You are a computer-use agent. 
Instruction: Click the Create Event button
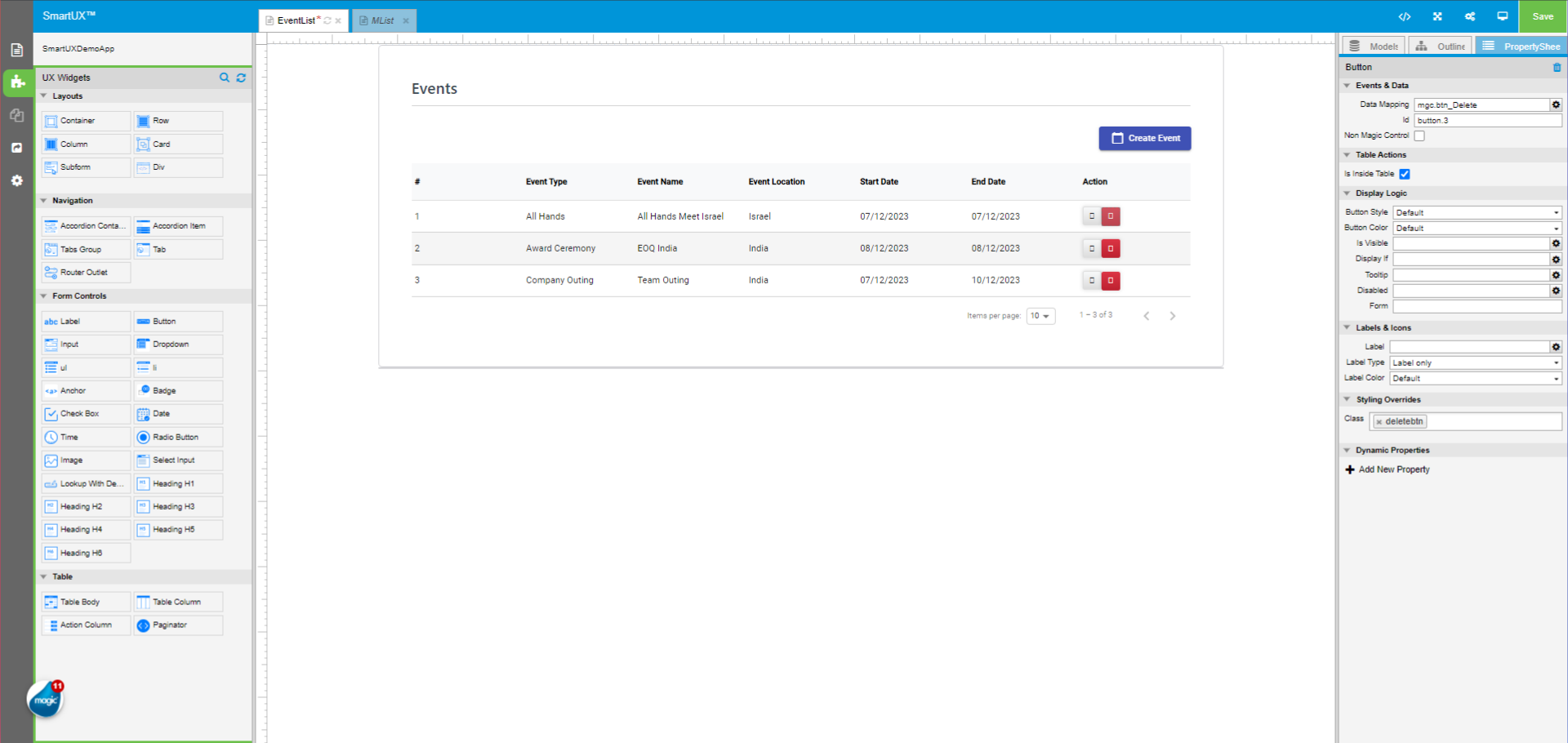tap(1144, 138)
